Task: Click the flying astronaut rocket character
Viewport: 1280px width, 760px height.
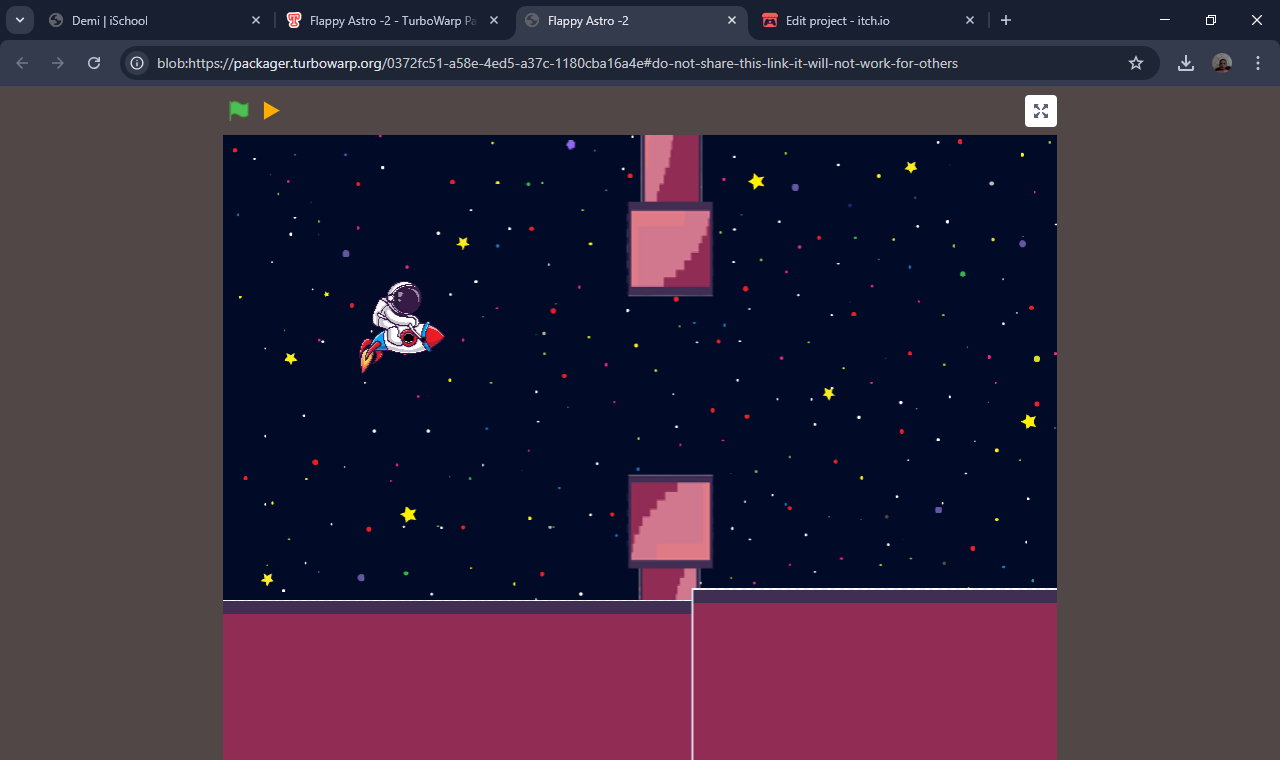Action: tap(398, 330)
